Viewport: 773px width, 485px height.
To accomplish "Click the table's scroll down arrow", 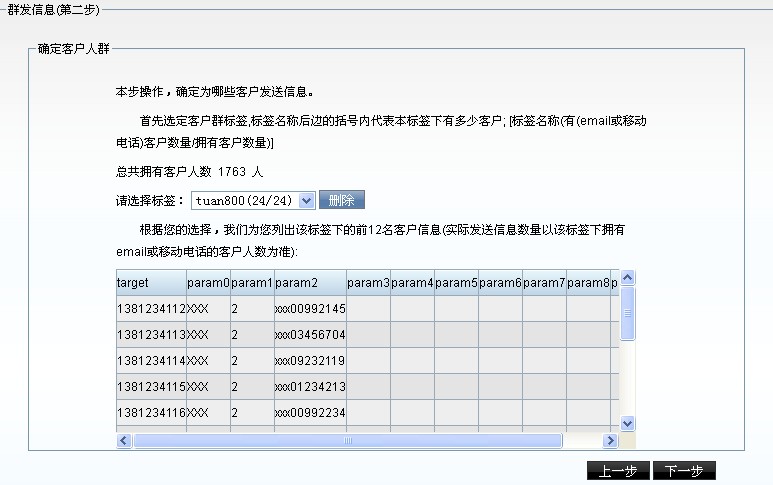I will pos(628,423).
